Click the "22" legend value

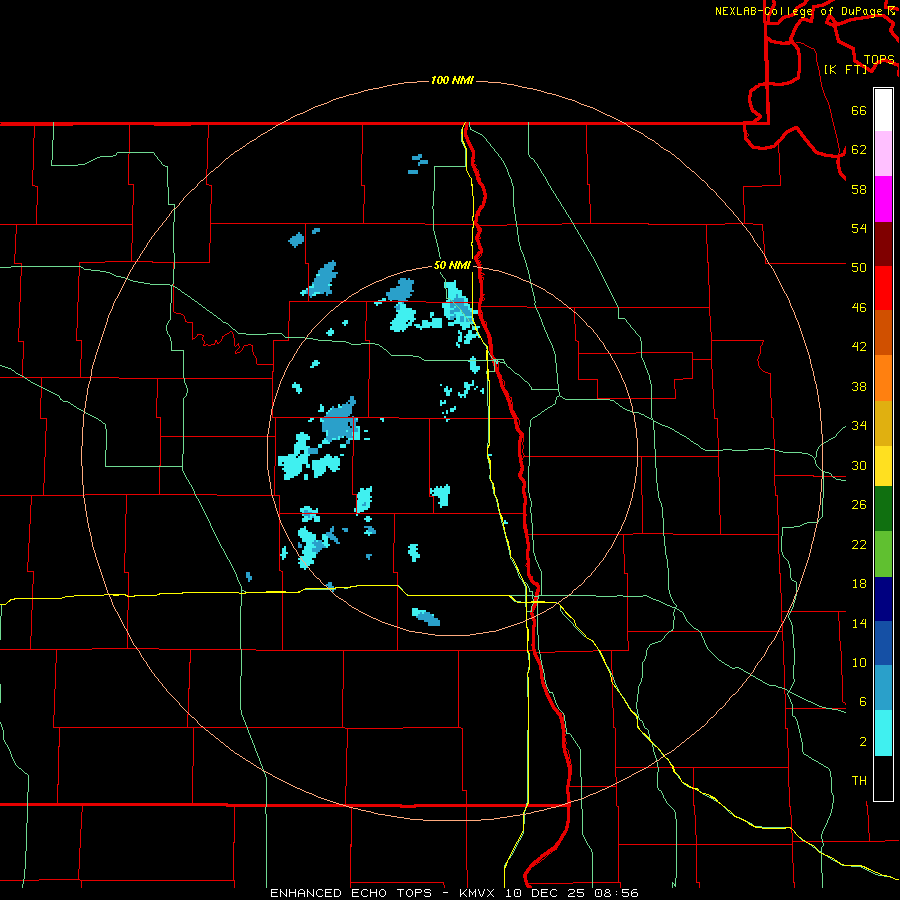859,545
